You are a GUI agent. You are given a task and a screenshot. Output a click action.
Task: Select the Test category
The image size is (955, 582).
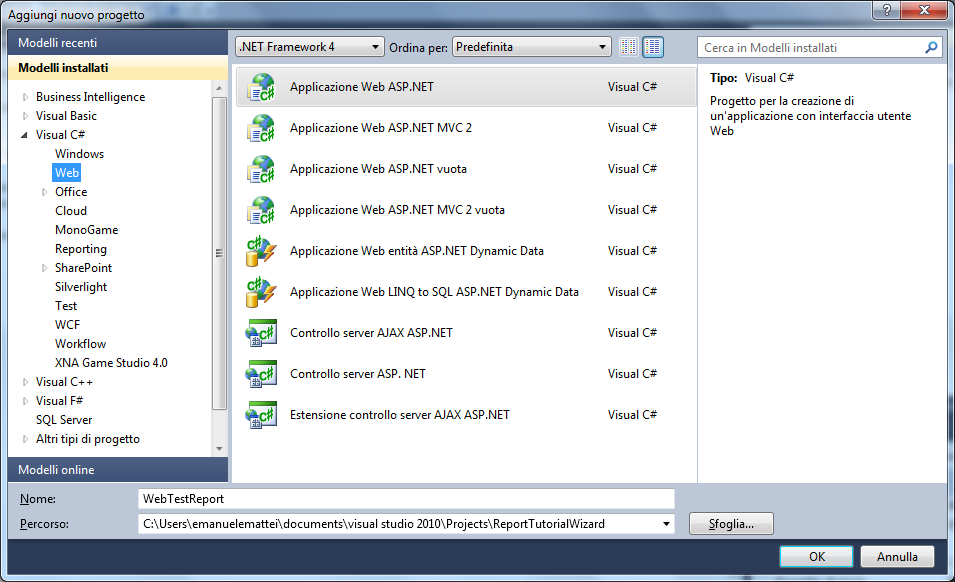point(66,306)
